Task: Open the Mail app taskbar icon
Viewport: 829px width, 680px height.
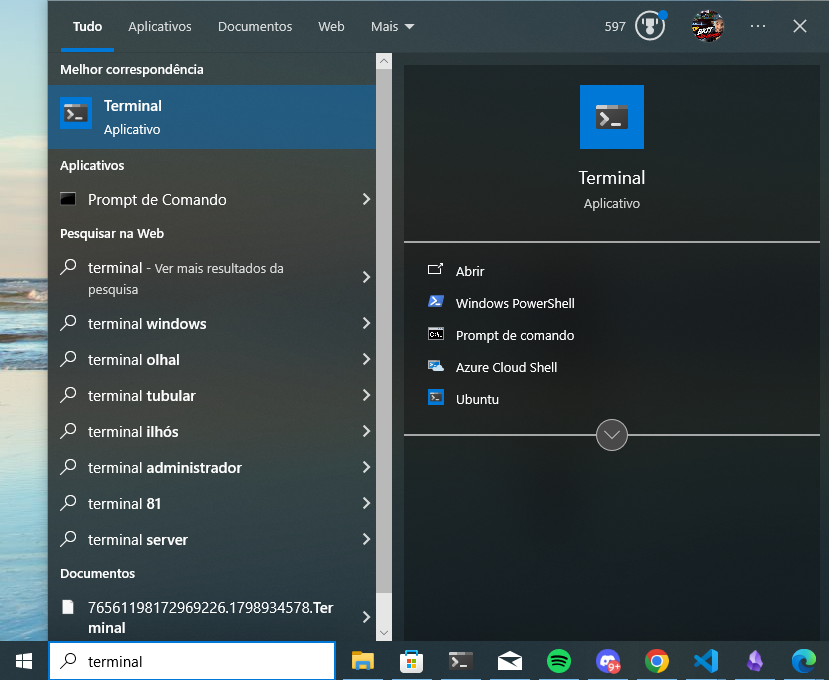Action: pos(510,661)
